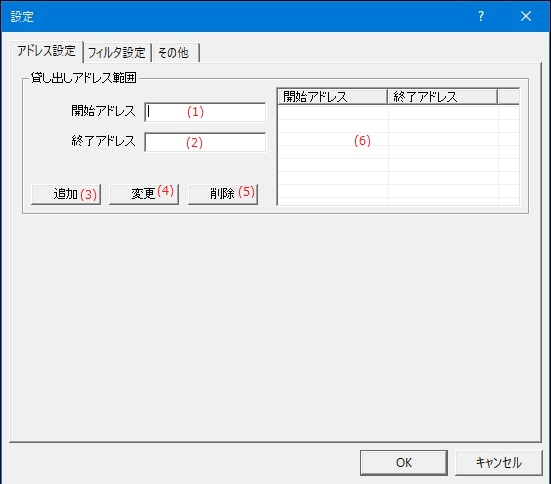The width and height of the screenshot is (551, 484).
Task: Select the アドレス設定 tab
Action: 46,51
